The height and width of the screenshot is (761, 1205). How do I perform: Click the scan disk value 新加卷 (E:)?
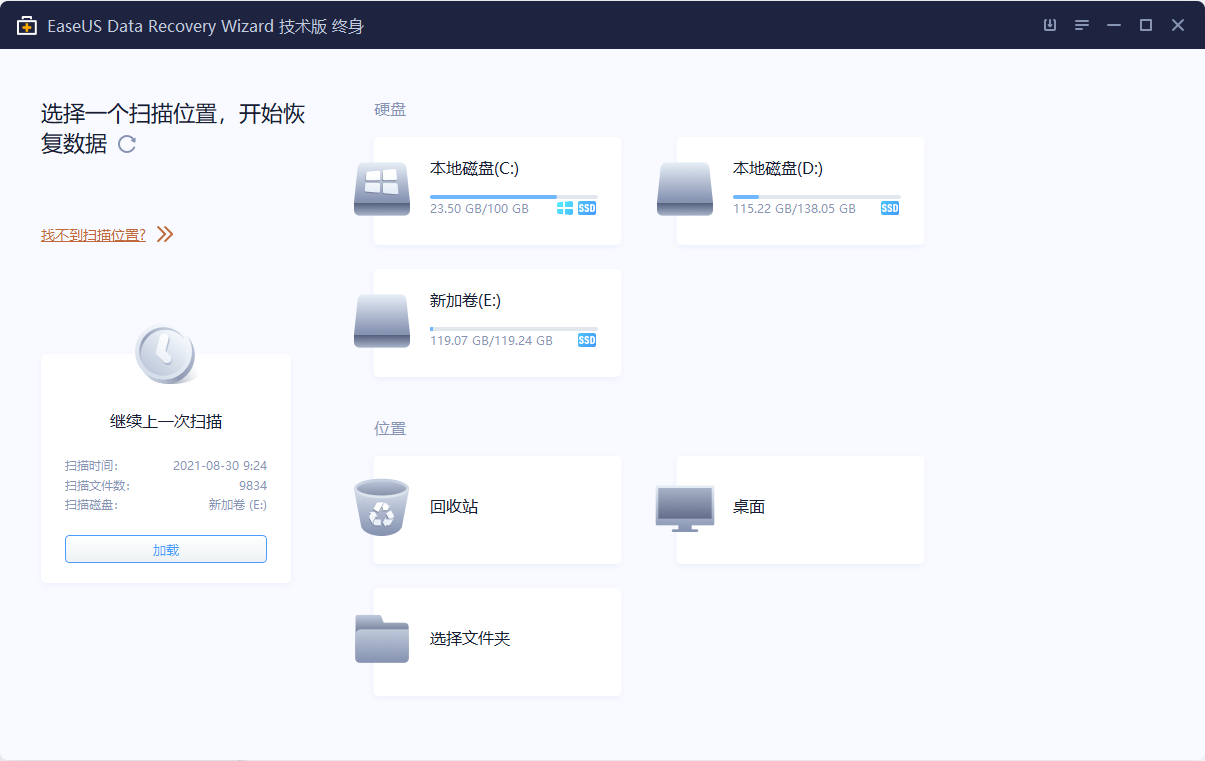pyautogui.click(x=238, y=505)
